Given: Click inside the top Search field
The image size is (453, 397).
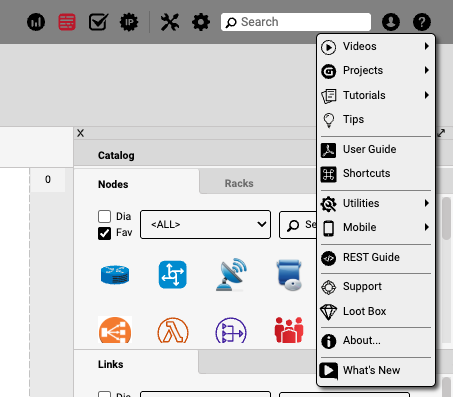Looking at the screenshot, I should (x=296, y=22).
